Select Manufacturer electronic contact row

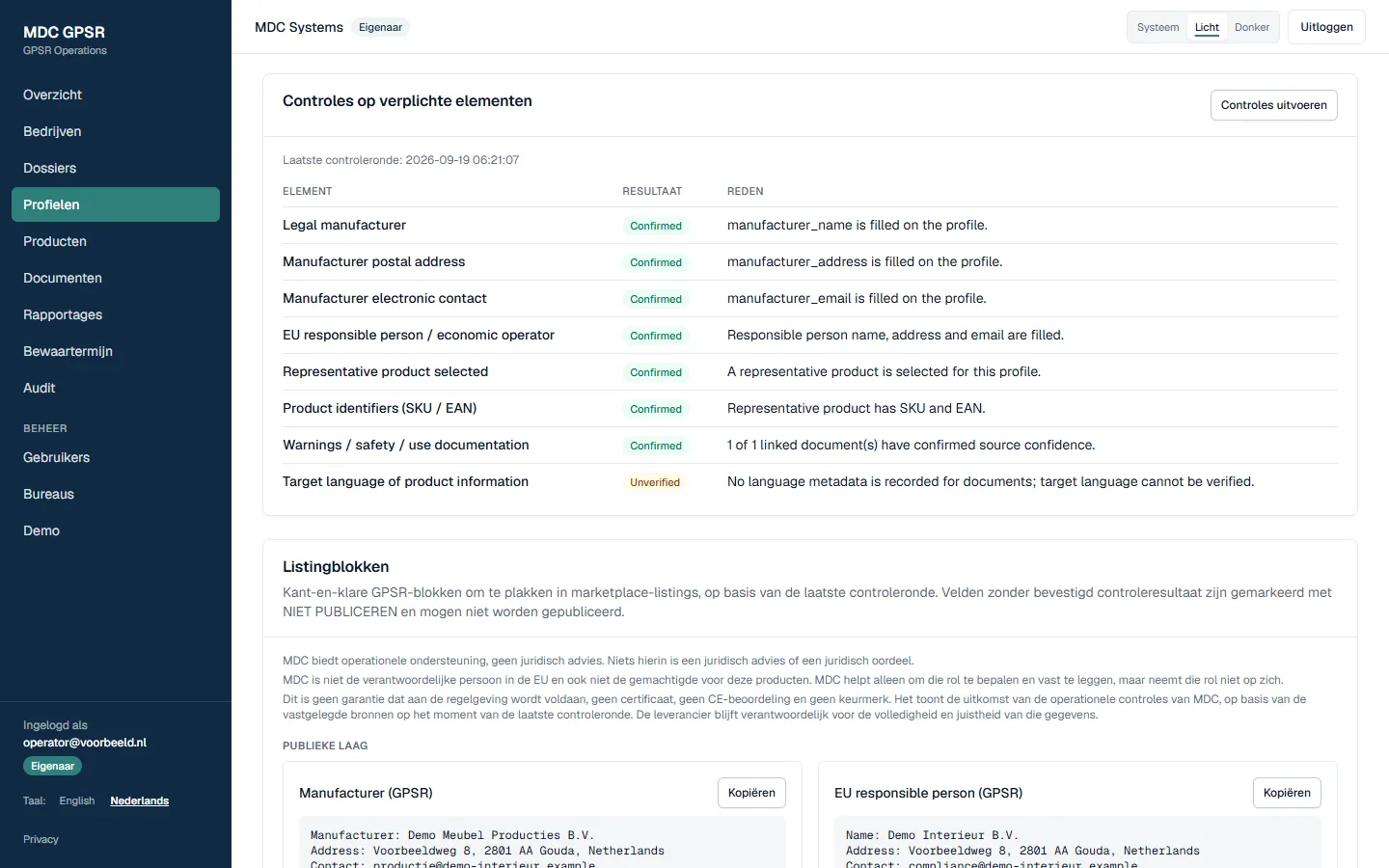click(384, 298)
